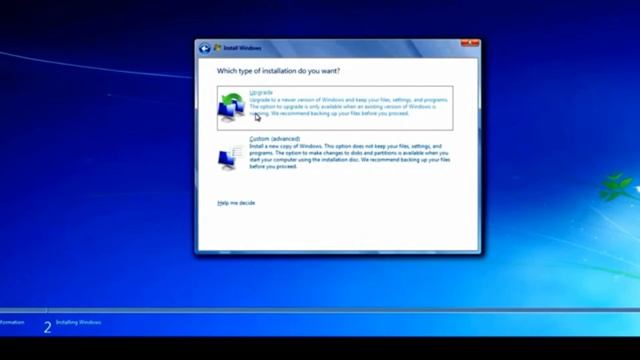Click the step 2 Installing Windows label
The image size is (640, 360).
click(78, 322)
